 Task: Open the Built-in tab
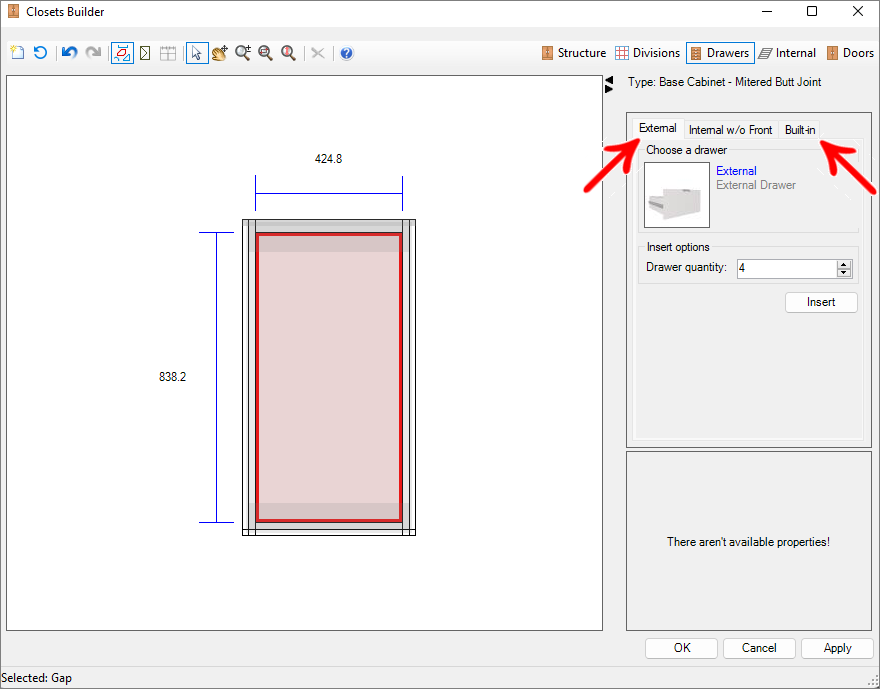point(799,130)
